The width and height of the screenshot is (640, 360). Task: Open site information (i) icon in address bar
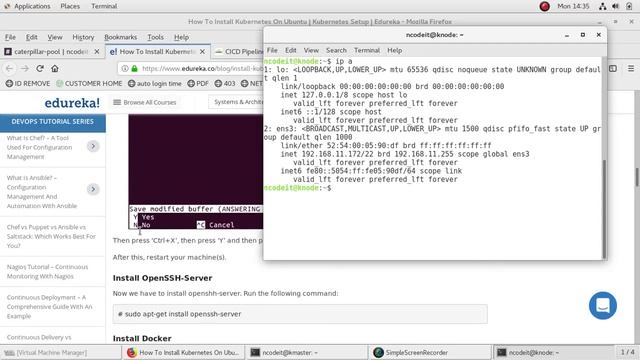[x=125, y=69]
